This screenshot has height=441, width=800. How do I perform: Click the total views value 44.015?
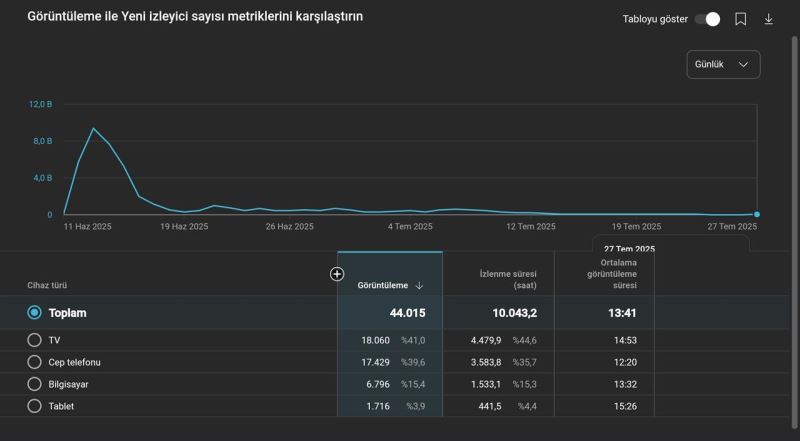(407, 313)
